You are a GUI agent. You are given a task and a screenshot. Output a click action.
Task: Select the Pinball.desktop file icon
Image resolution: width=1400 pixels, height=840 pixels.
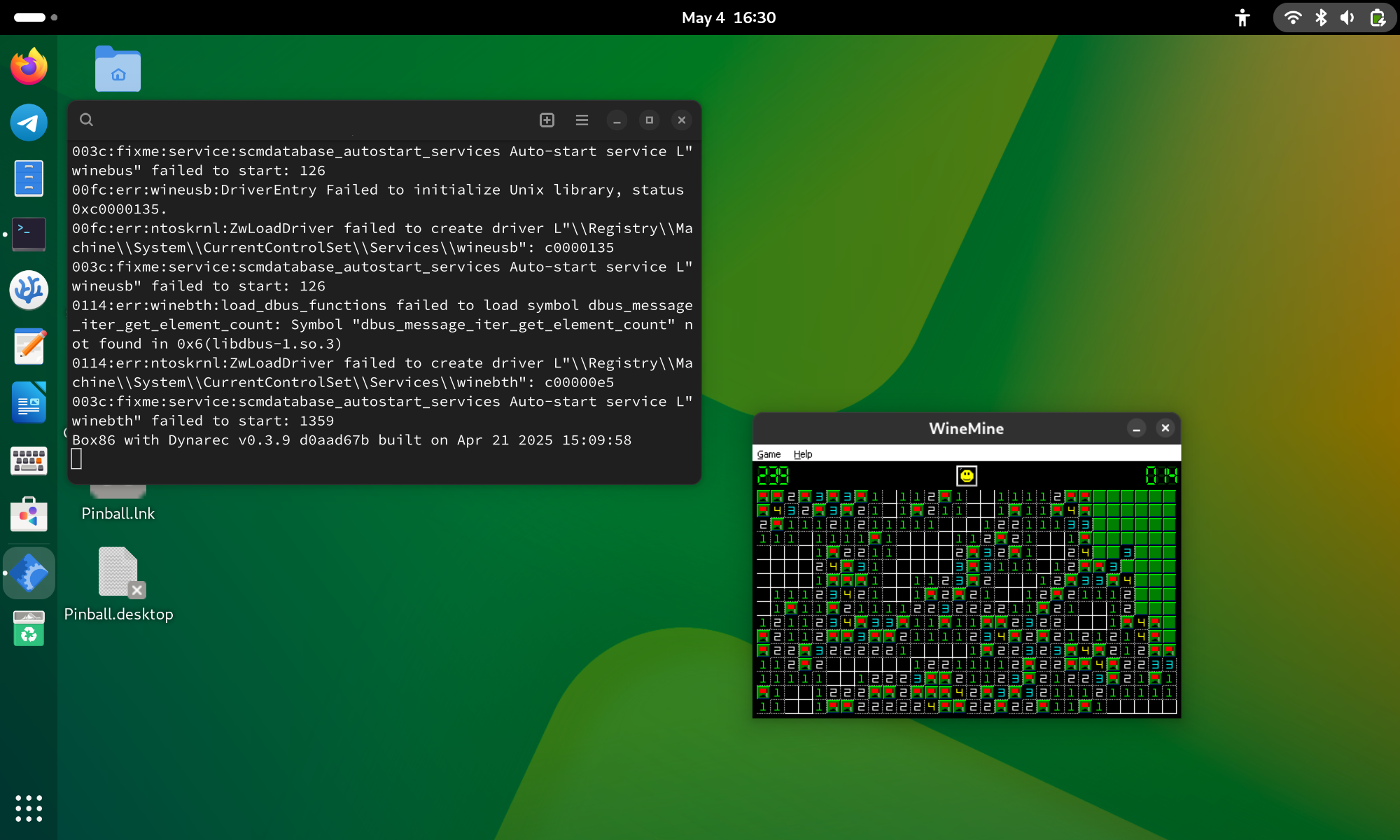tap(118, 586)
